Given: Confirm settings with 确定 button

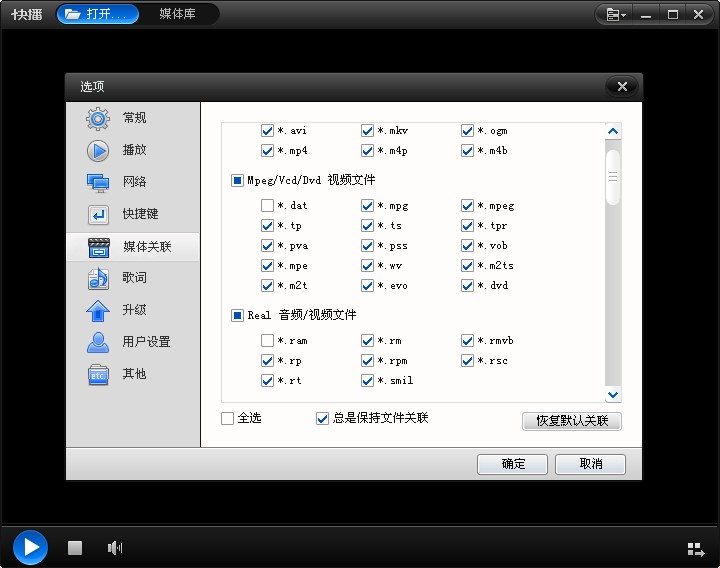Looking at the screenshot, I should [512, 464].
